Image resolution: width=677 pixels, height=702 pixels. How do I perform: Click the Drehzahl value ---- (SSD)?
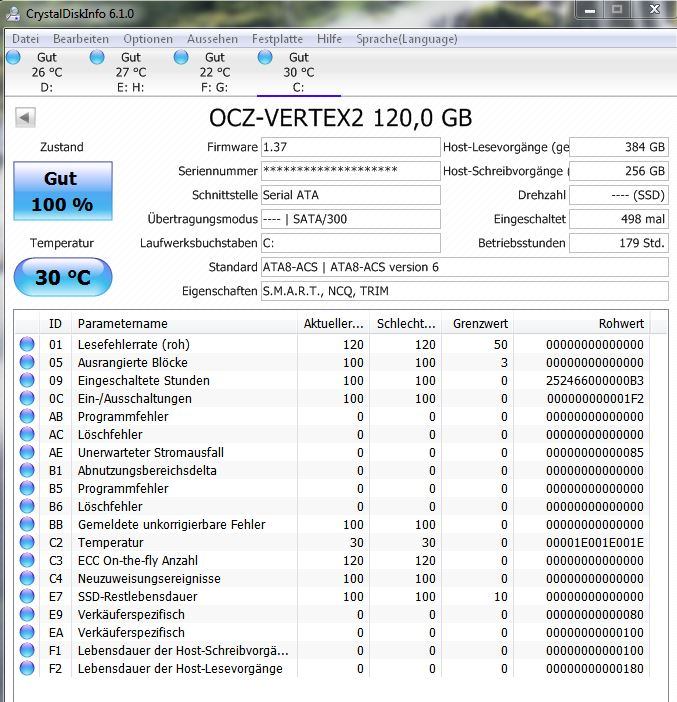coord(619,195)
